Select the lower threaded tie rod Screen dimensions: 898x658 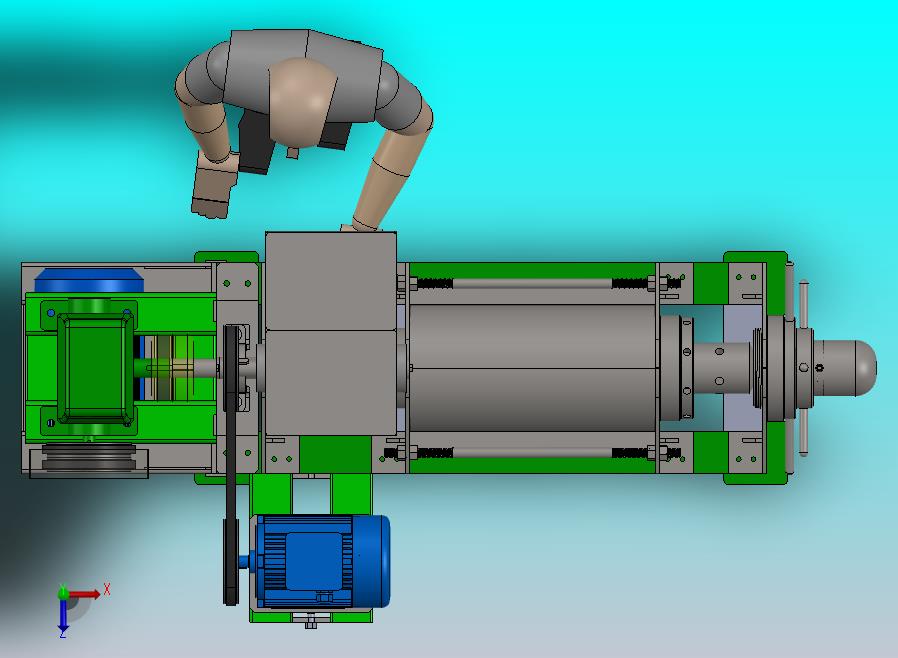point(533,453)
